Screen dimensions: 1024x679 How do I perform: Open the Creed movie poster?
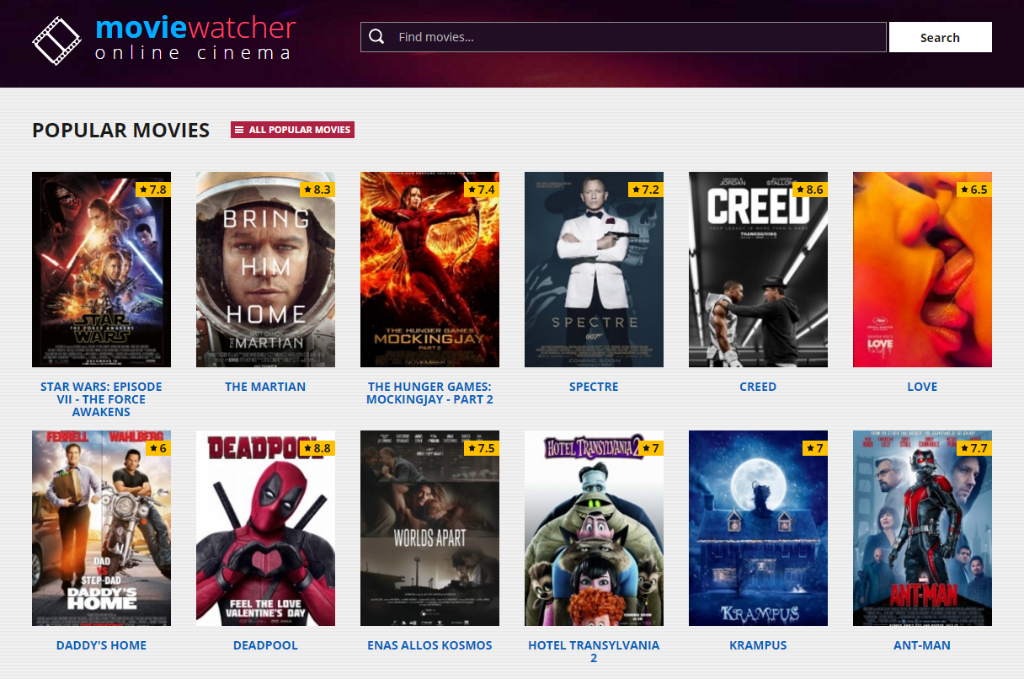tap(758, 270)
